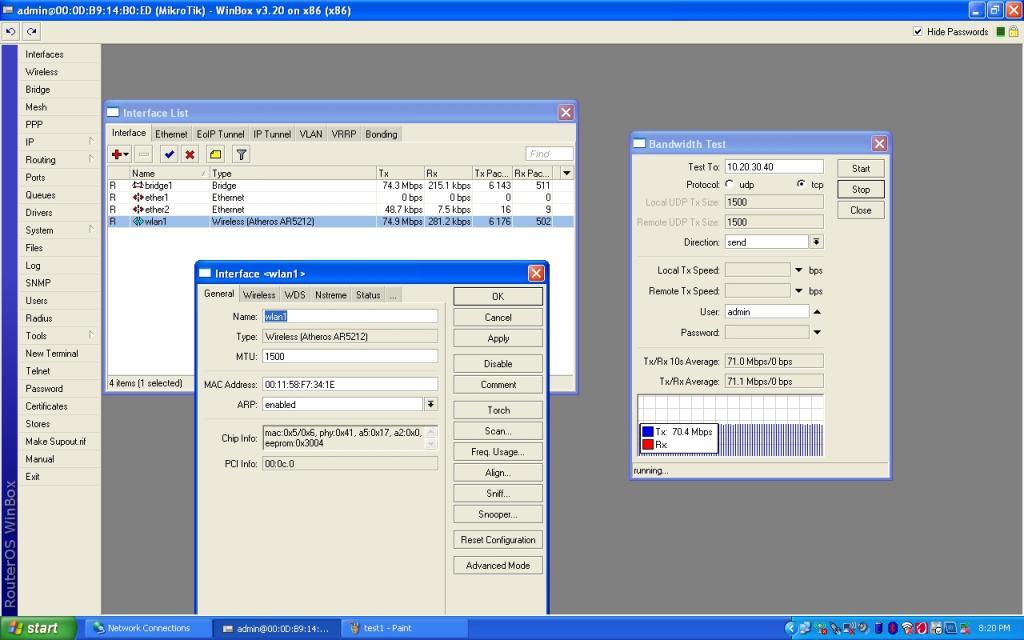Expand the Local Tx Speed arrow
1024x640 pixels.
click(x=799, y=270)
